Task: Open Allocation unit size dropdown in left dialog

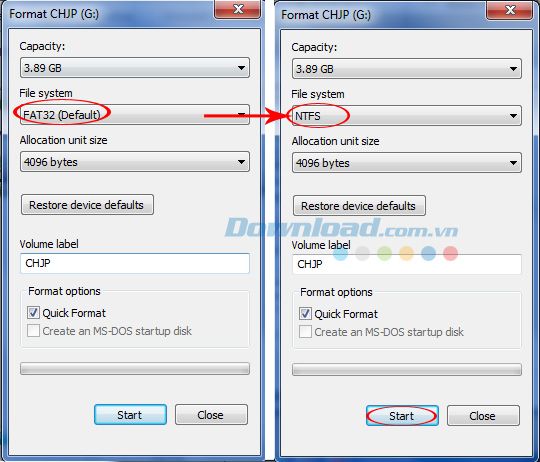Action: click(x=135, y=161)
